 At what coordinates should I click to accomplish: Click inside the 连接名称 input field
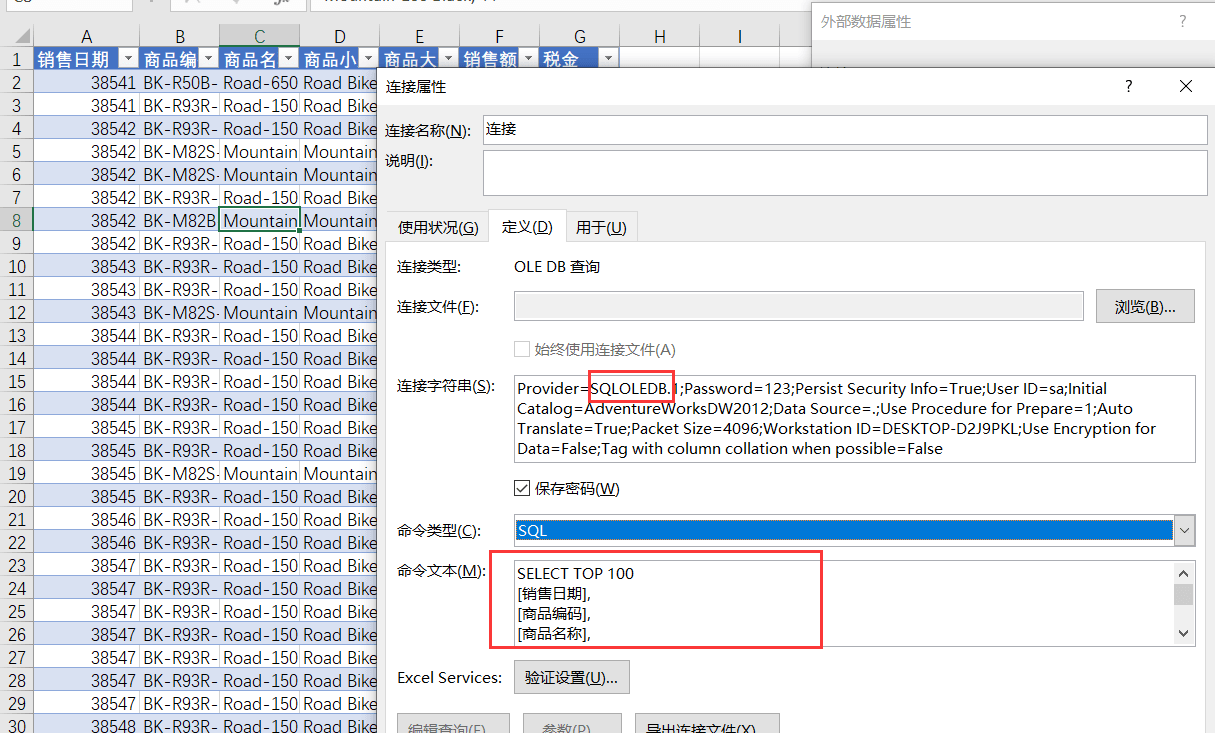click(x=845, y=130)
